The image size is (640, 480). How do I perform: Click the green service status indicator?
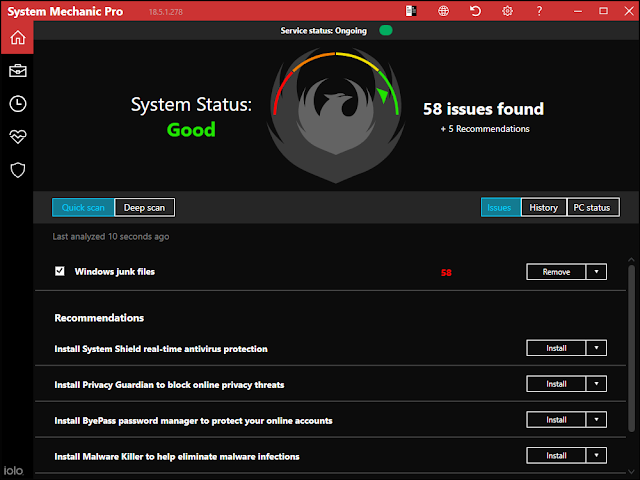tap(386, 31)
